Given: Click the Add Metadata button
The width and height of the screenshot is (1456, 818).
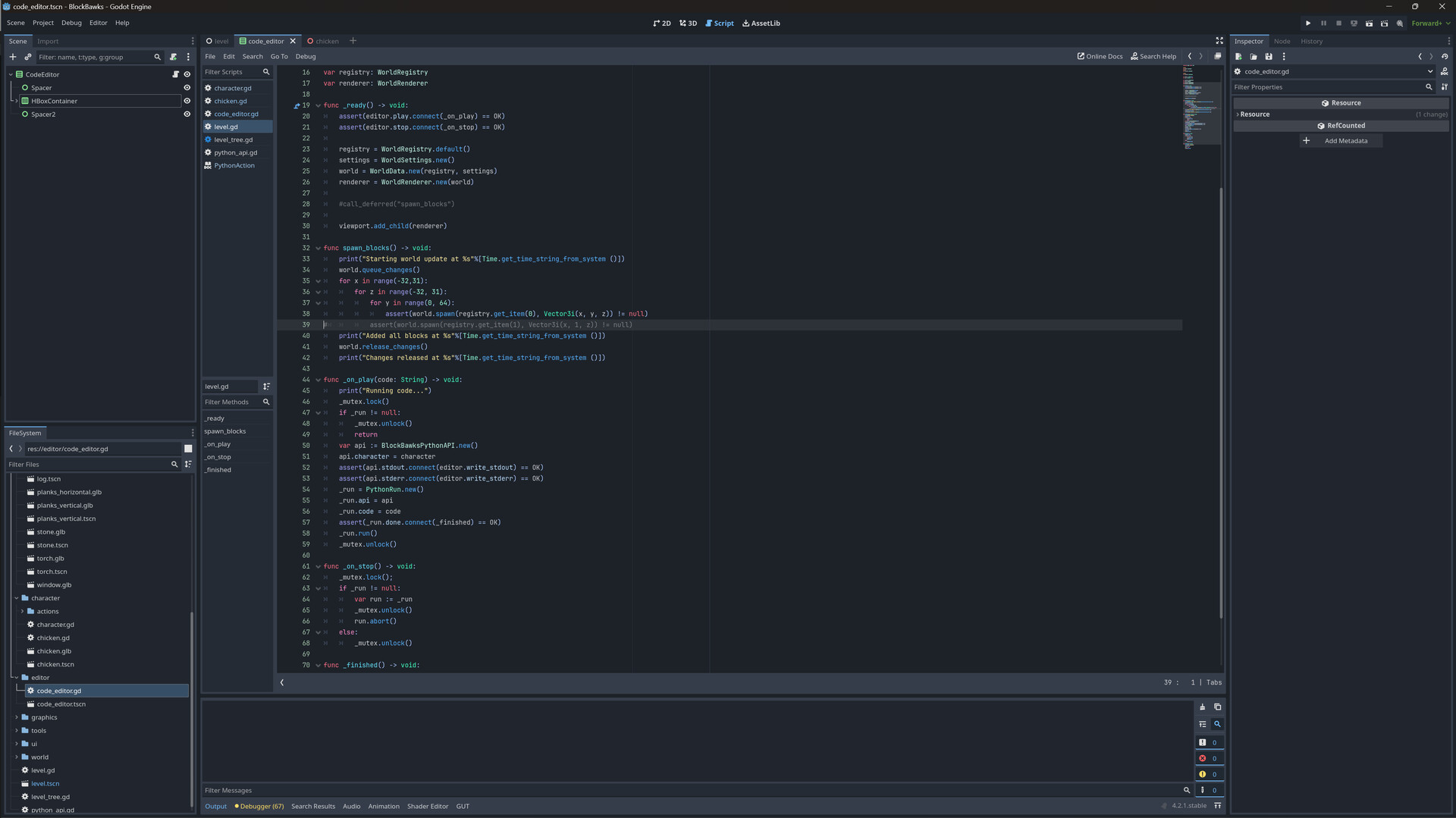Looking at the screenshot, I should click(x=1341, y=140).
